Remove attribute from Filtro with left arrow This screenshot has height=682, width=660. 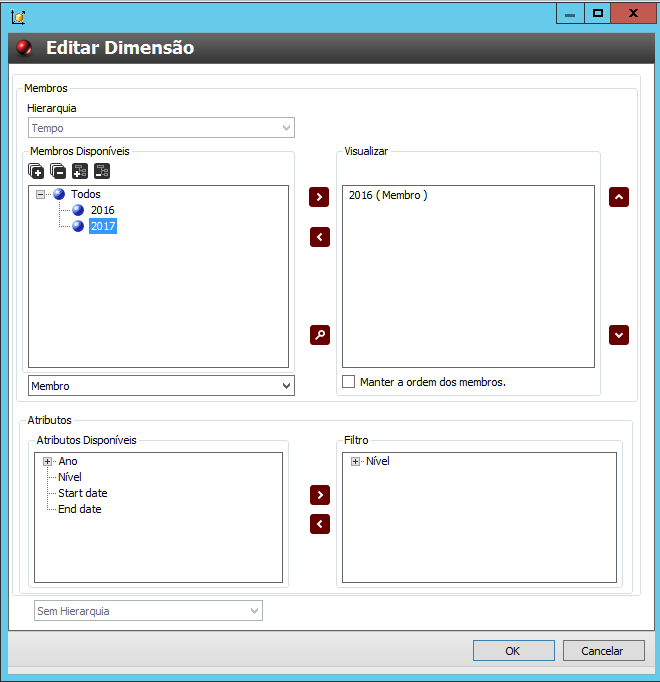pyautogui.click(x=320, y=524)
